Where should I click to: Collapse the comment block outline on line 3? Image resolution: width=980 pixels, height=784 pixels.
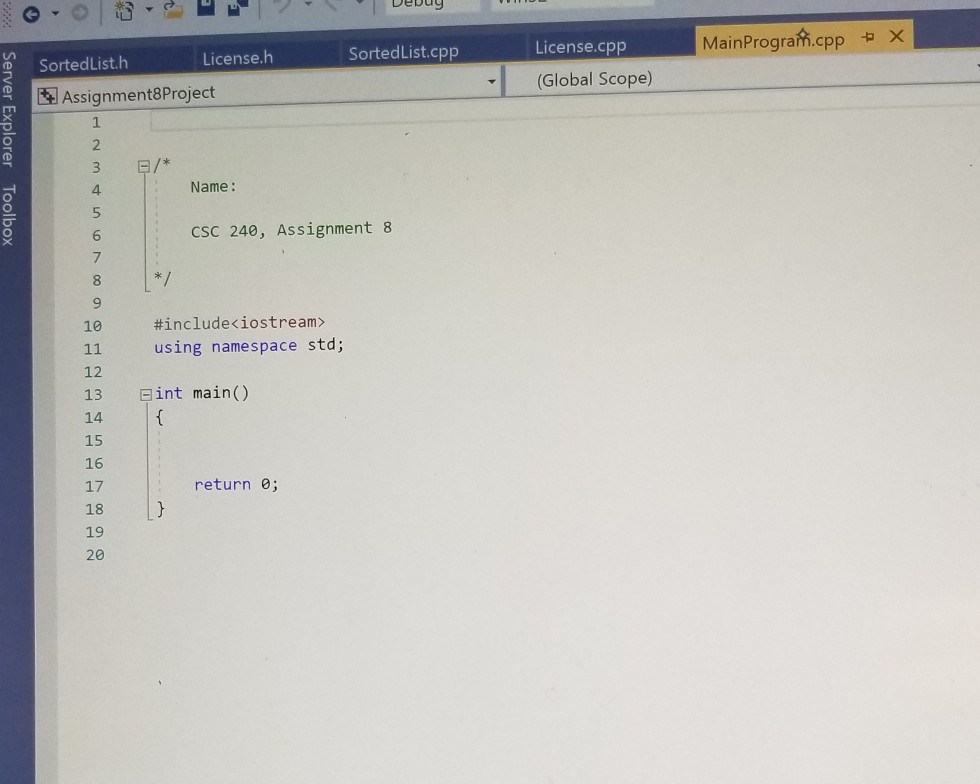pos(143,165)
